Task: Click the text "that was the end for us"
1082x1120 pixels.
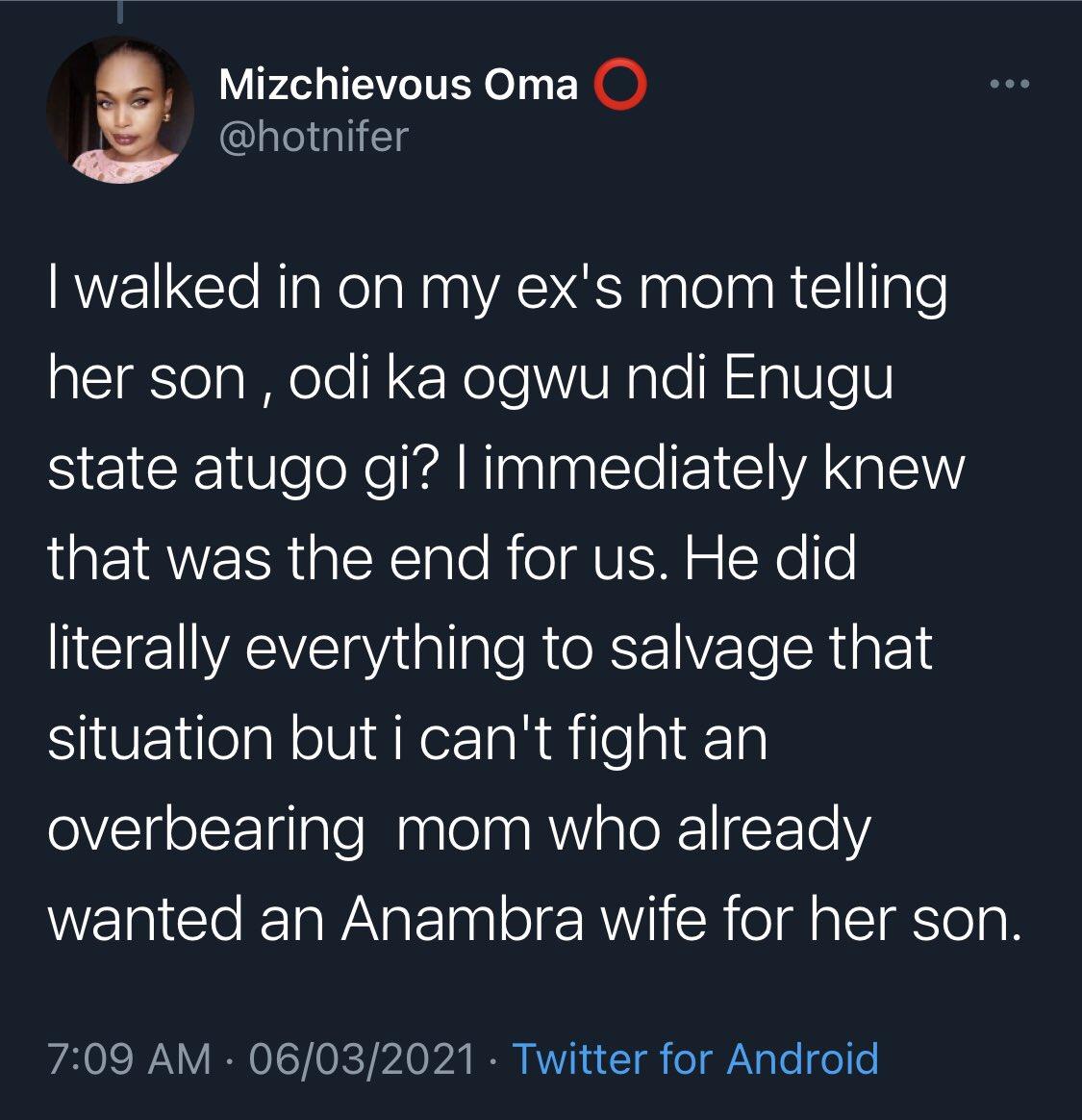Action: click(x=355, y=559)
